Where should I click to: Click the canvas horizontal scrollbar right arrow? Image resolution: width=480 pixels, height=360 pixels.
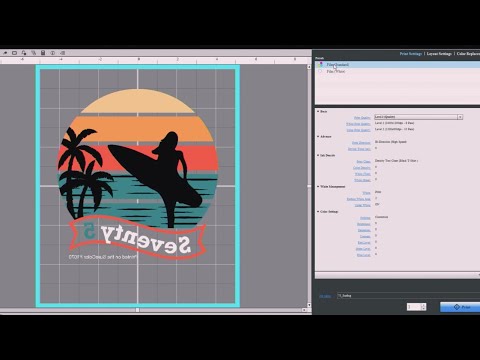pos(303,310)
